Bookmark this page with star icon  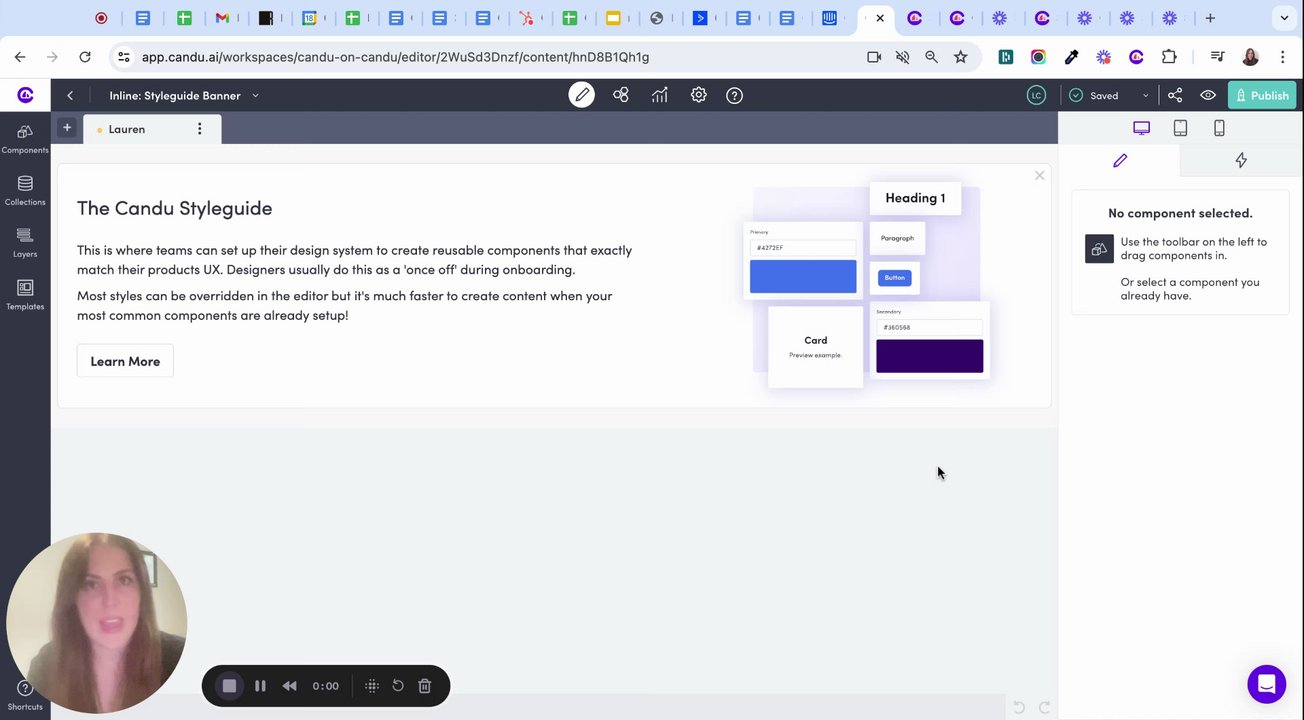961,57
